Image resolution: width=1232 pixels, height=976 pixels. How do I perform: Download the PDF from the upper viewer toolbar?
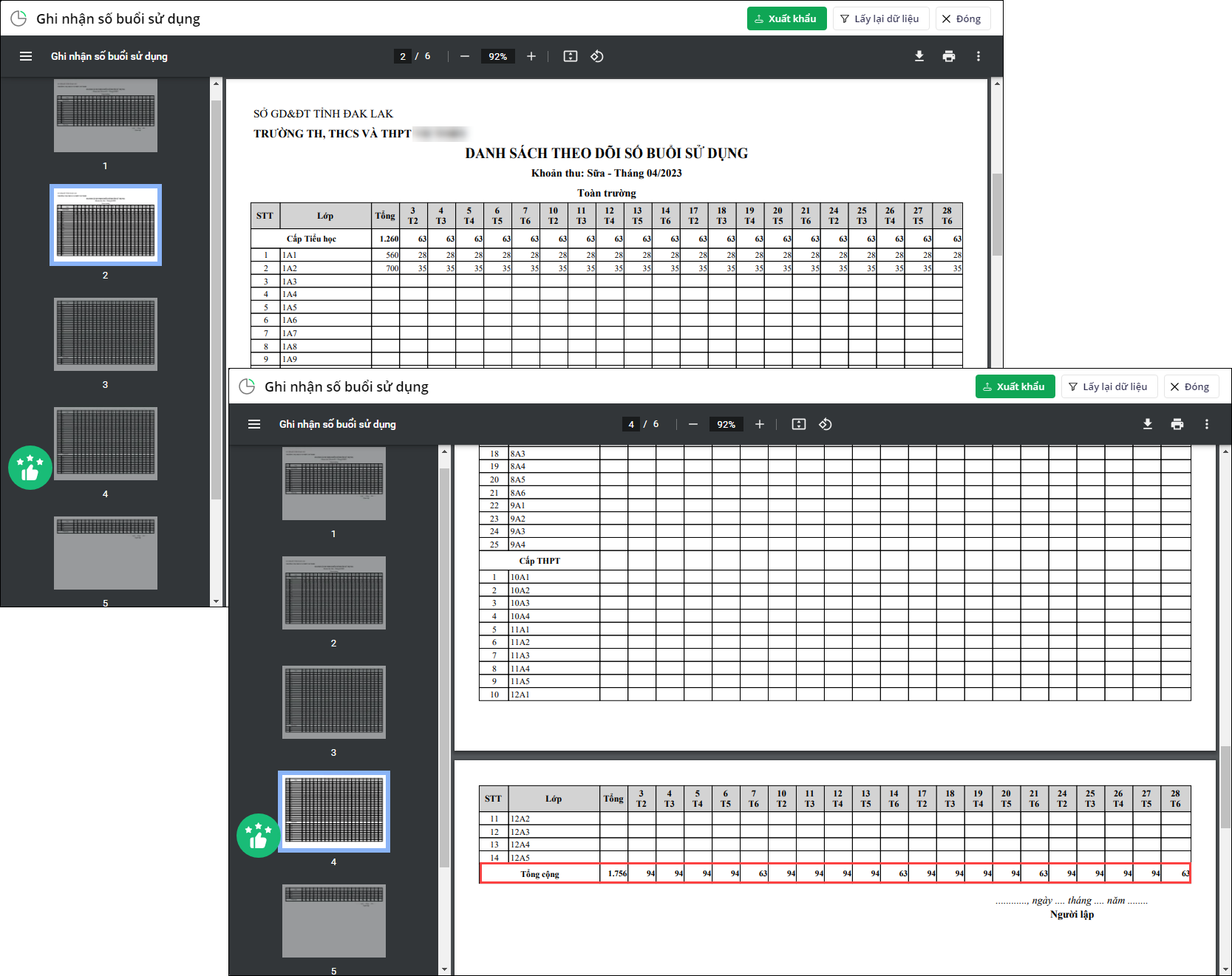click(x=919, y=56)
